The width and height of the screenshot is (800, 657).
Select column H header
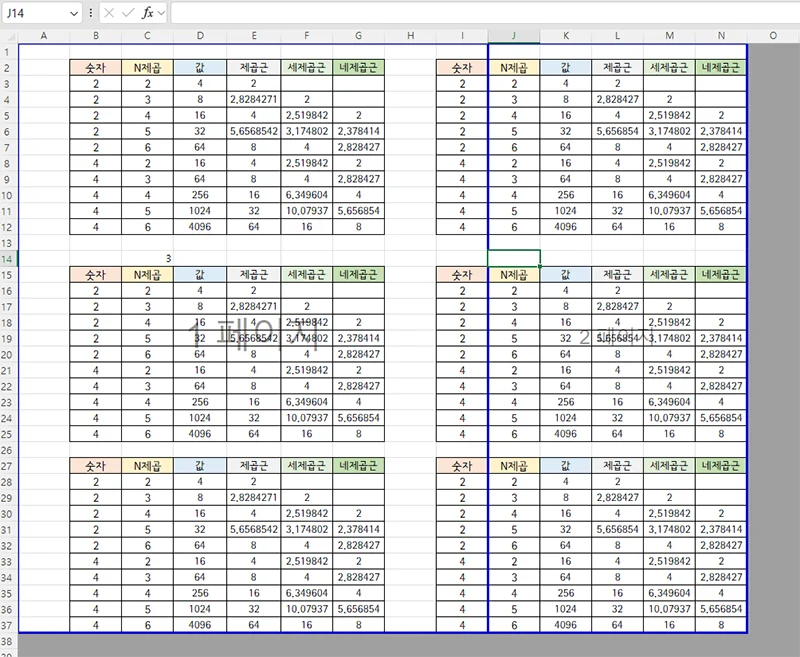tap(411, 36)
